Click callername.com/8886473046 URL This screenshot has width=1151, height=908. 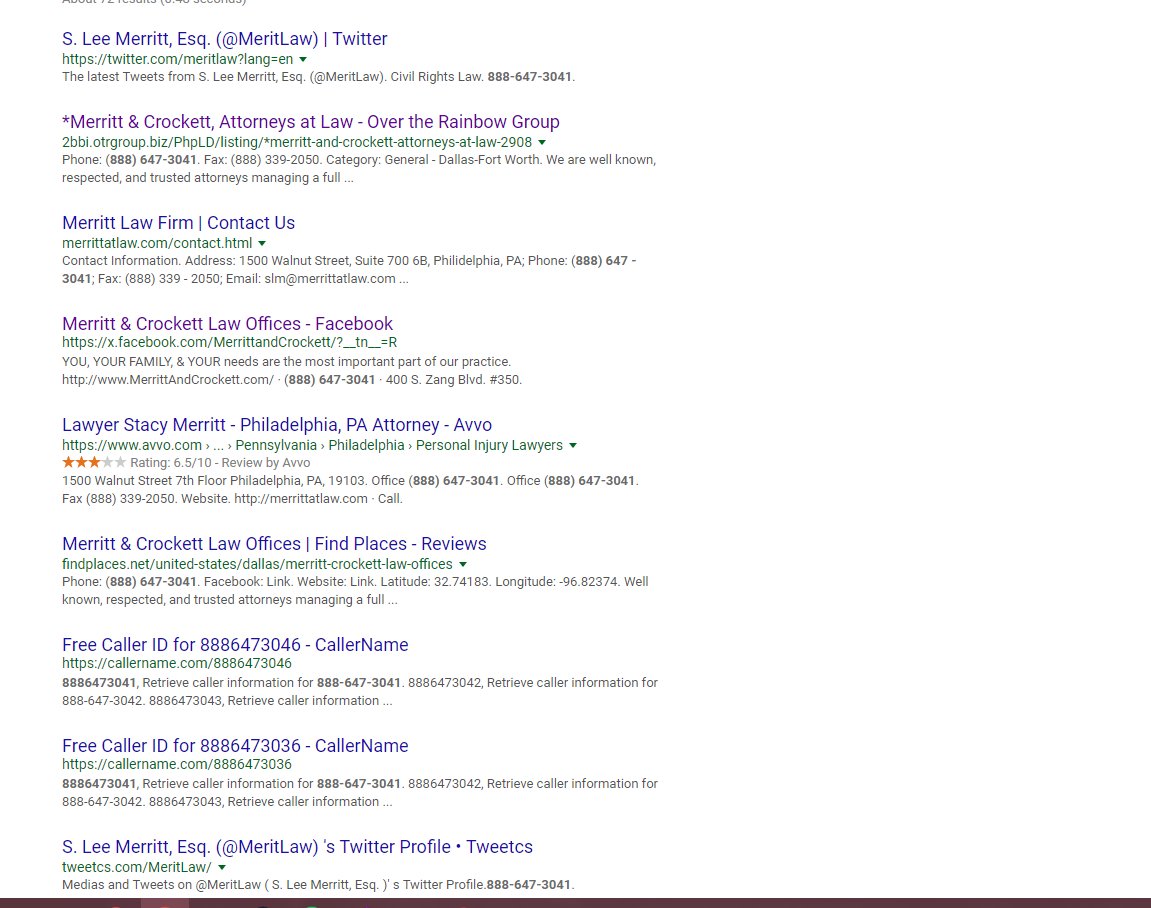[x=177, y=663]
